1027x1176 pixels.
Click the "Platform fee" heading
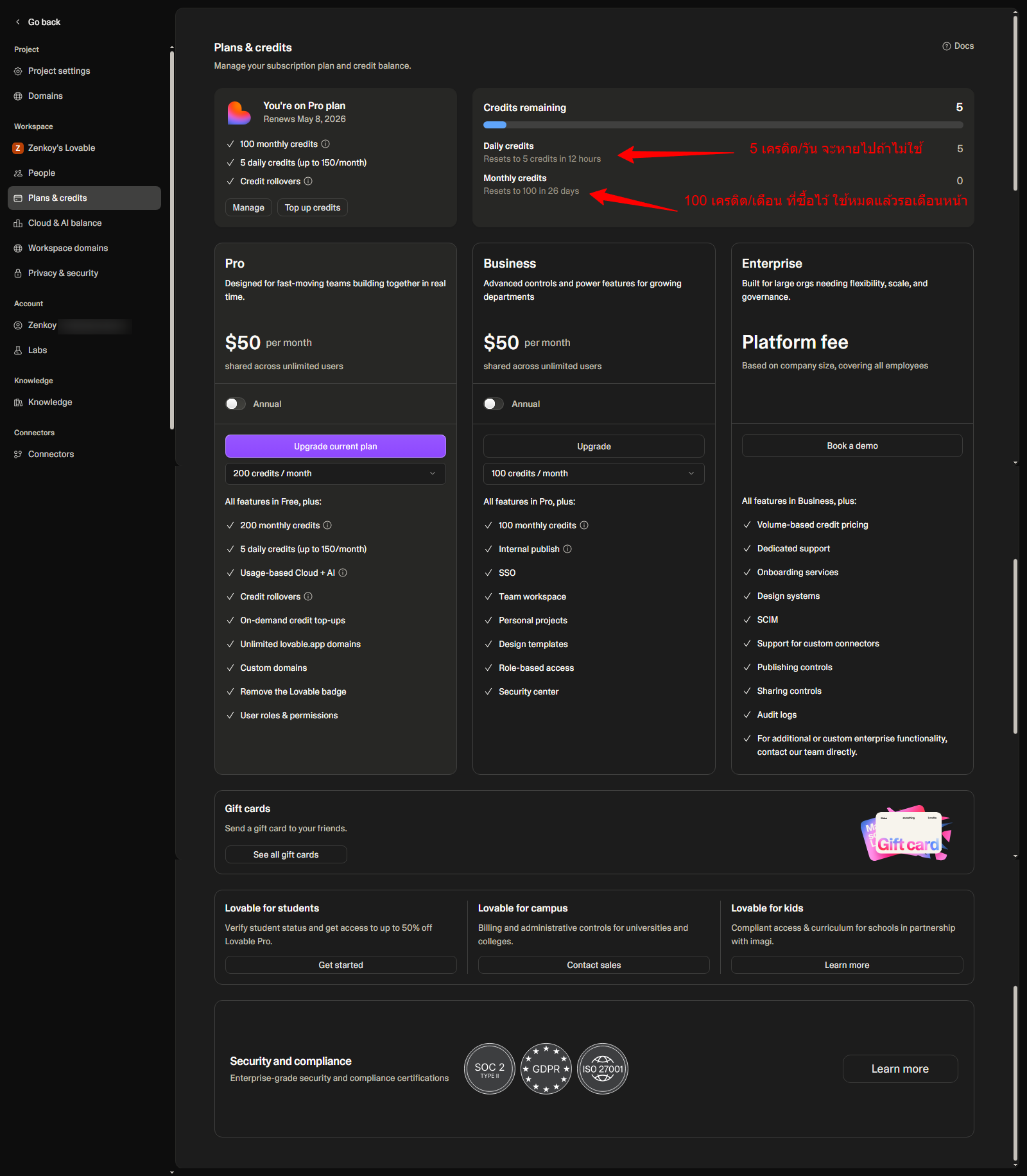795,342
